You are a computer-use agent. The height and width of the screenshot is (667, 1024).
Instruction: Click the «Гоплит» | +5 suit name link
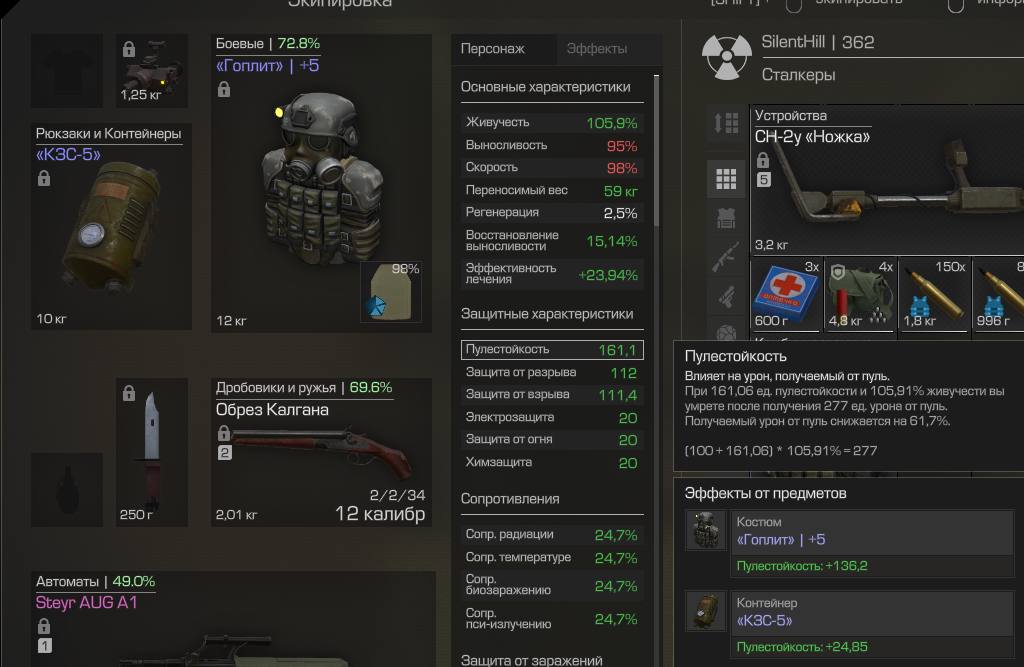pos(268,66)
